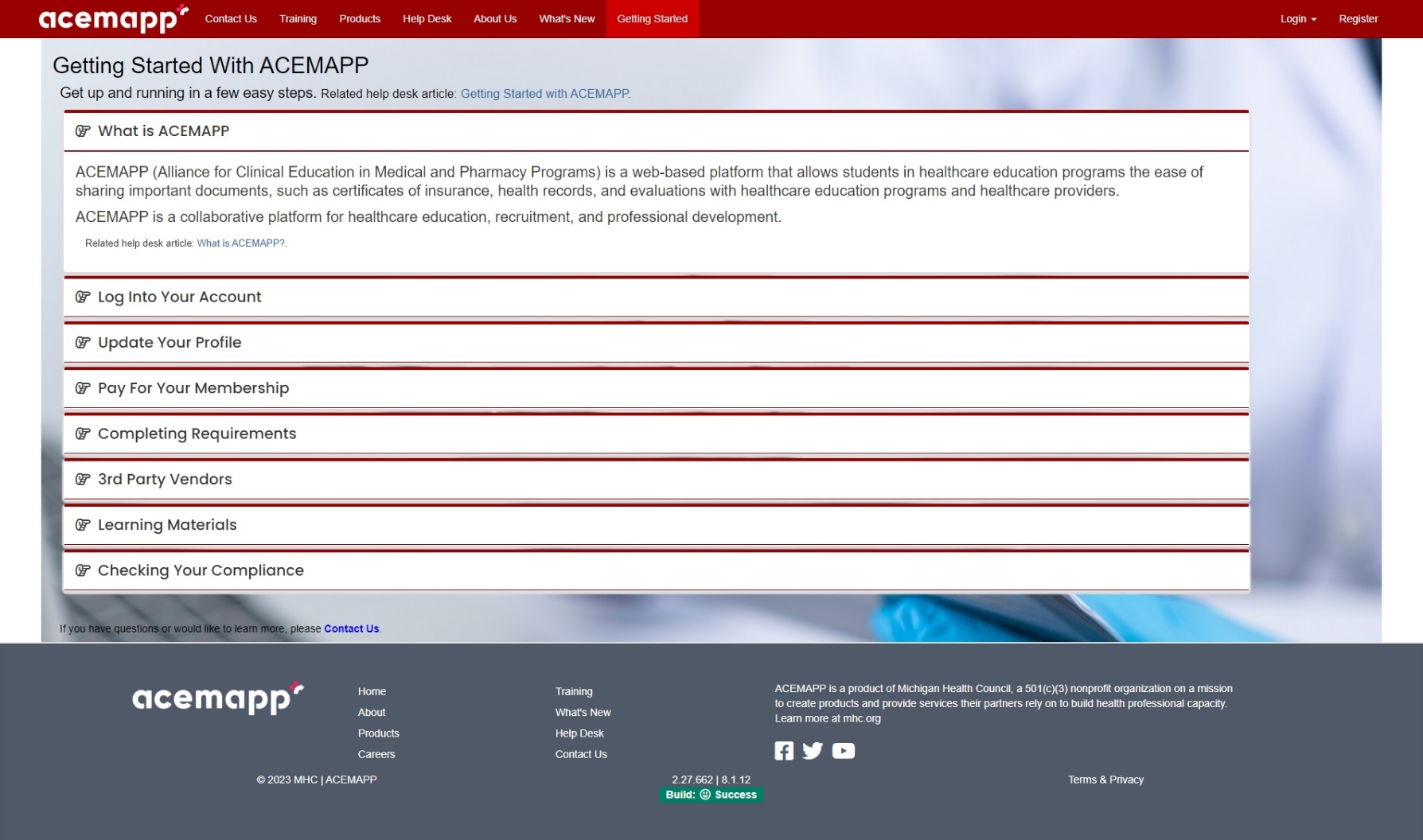Open Terms & Privacy in the footer
This screenshot has width=1423, height=840.
[x=1105, y=780]
